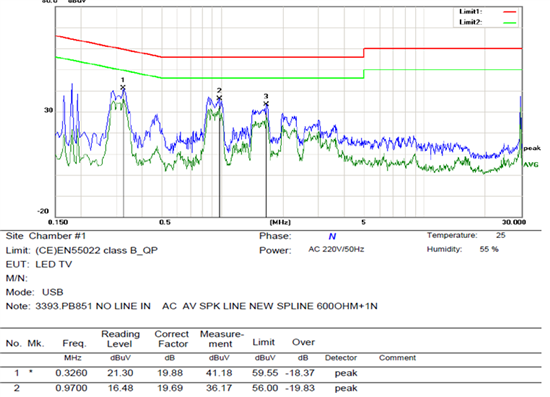The width and height of the screenshot is (550, 397).
Task: Click the 'Detector' column subheader
Action: coord(341,358)
